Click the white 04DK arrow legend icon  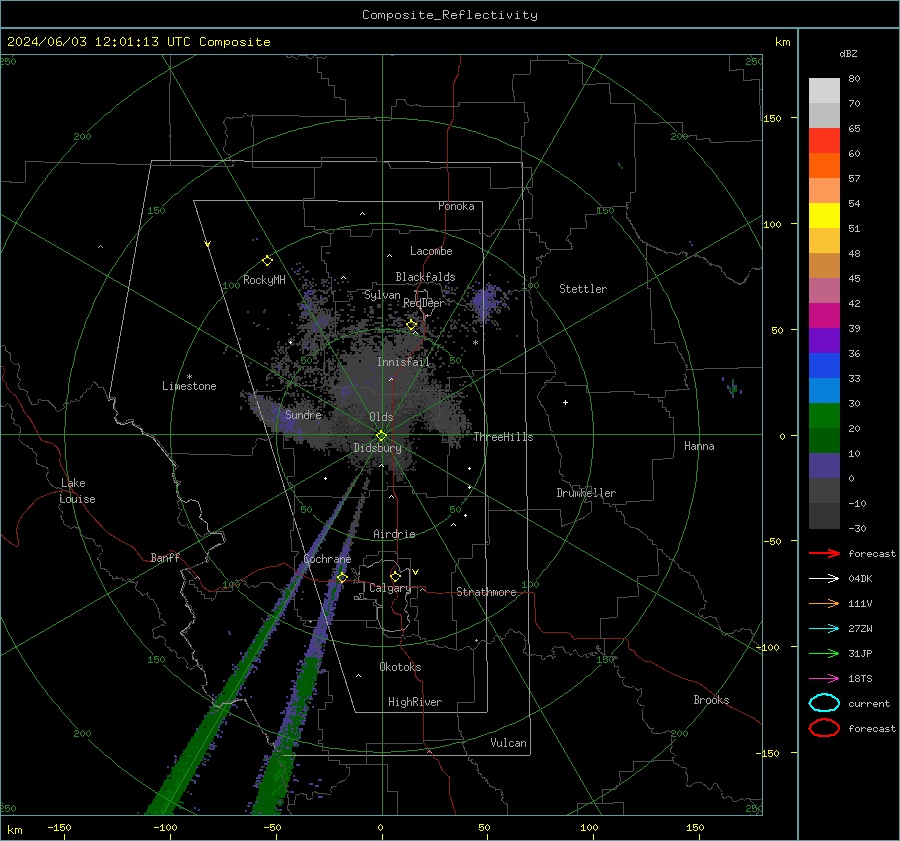pyautogui.click(x=824, y=578)
